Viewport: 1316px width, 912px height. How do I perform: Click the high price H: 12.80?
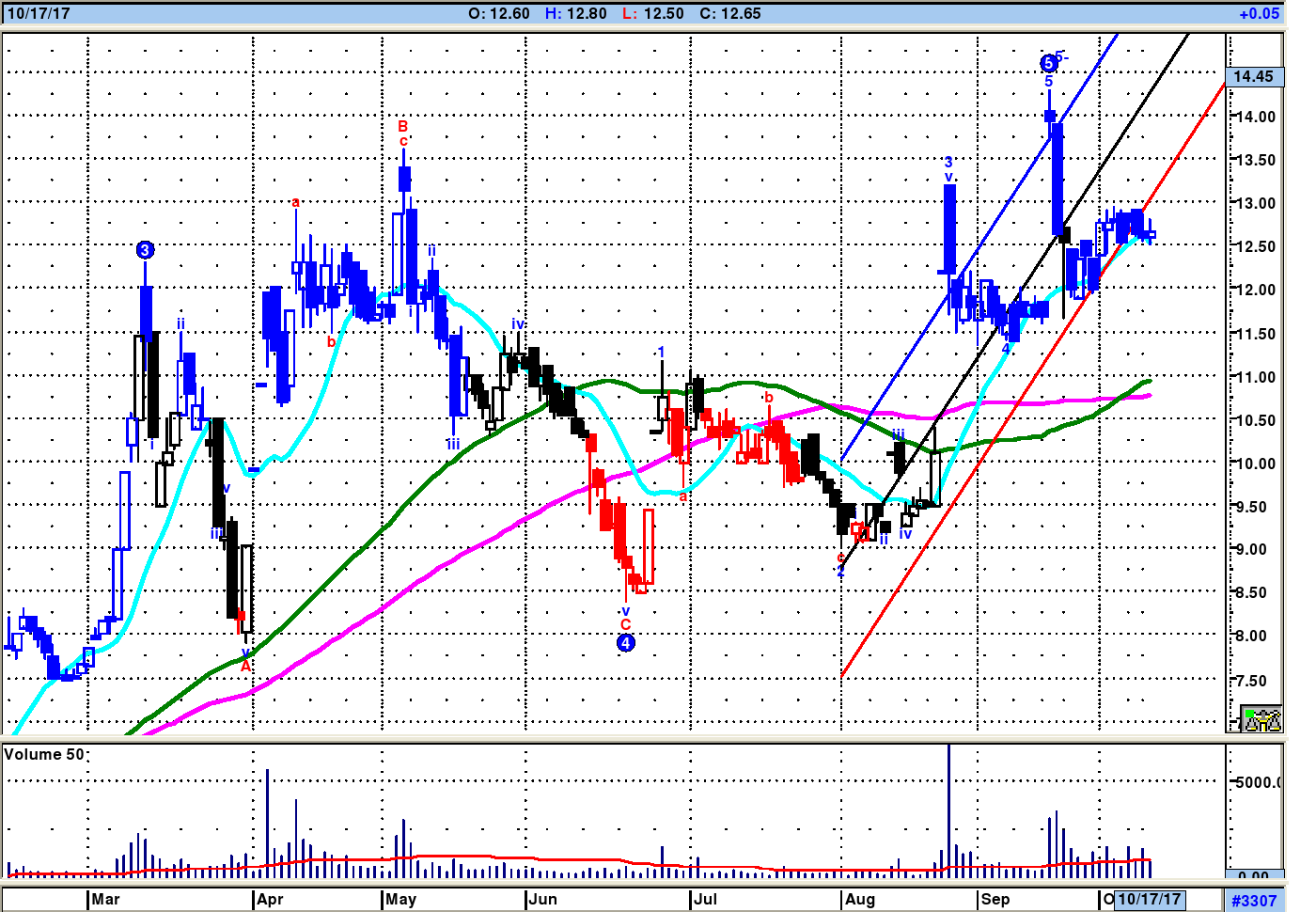click(x=575, y=13)
